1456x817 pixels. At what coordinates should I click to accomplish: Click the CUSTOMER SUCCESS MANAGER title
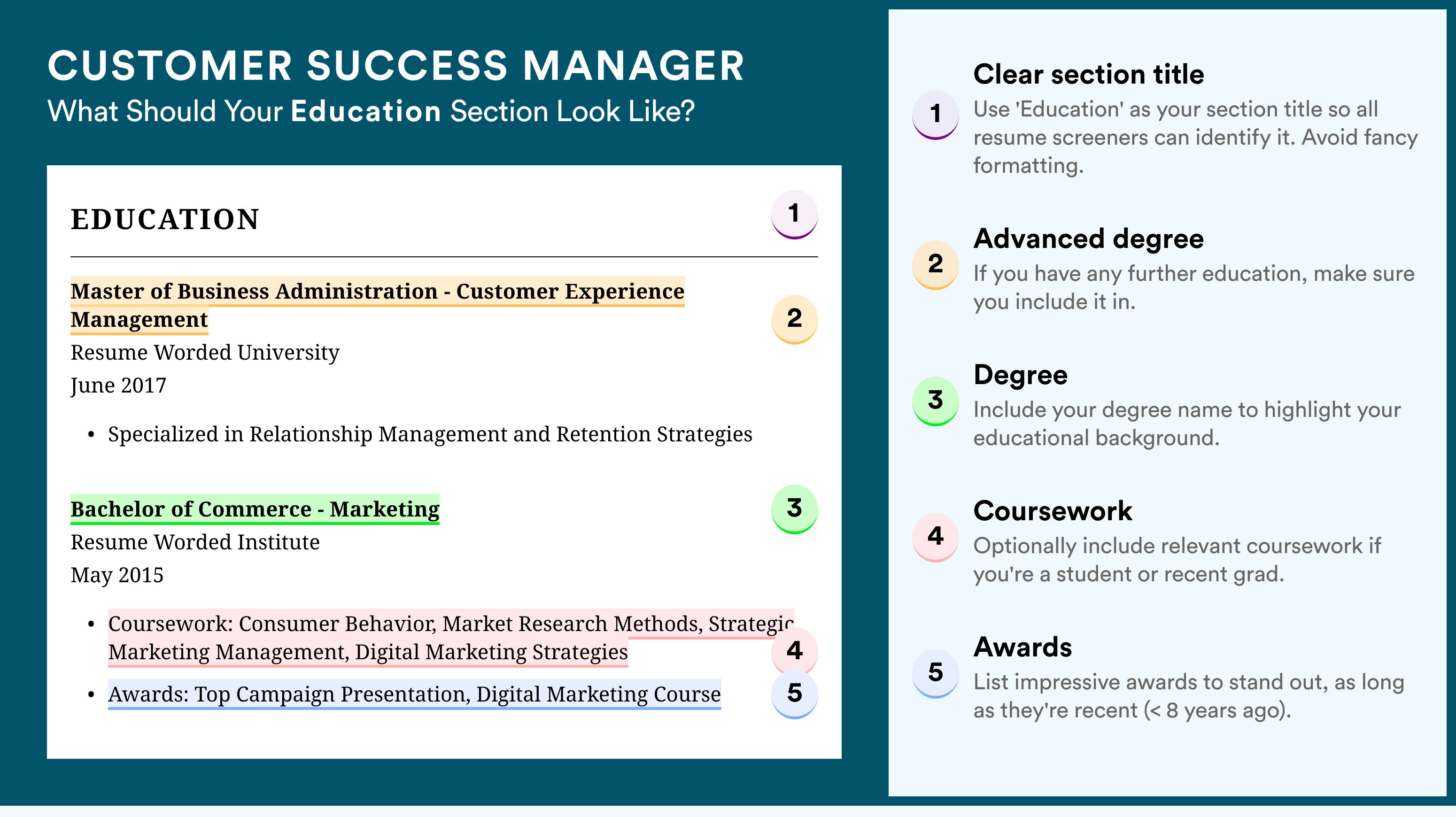[395, 66]
